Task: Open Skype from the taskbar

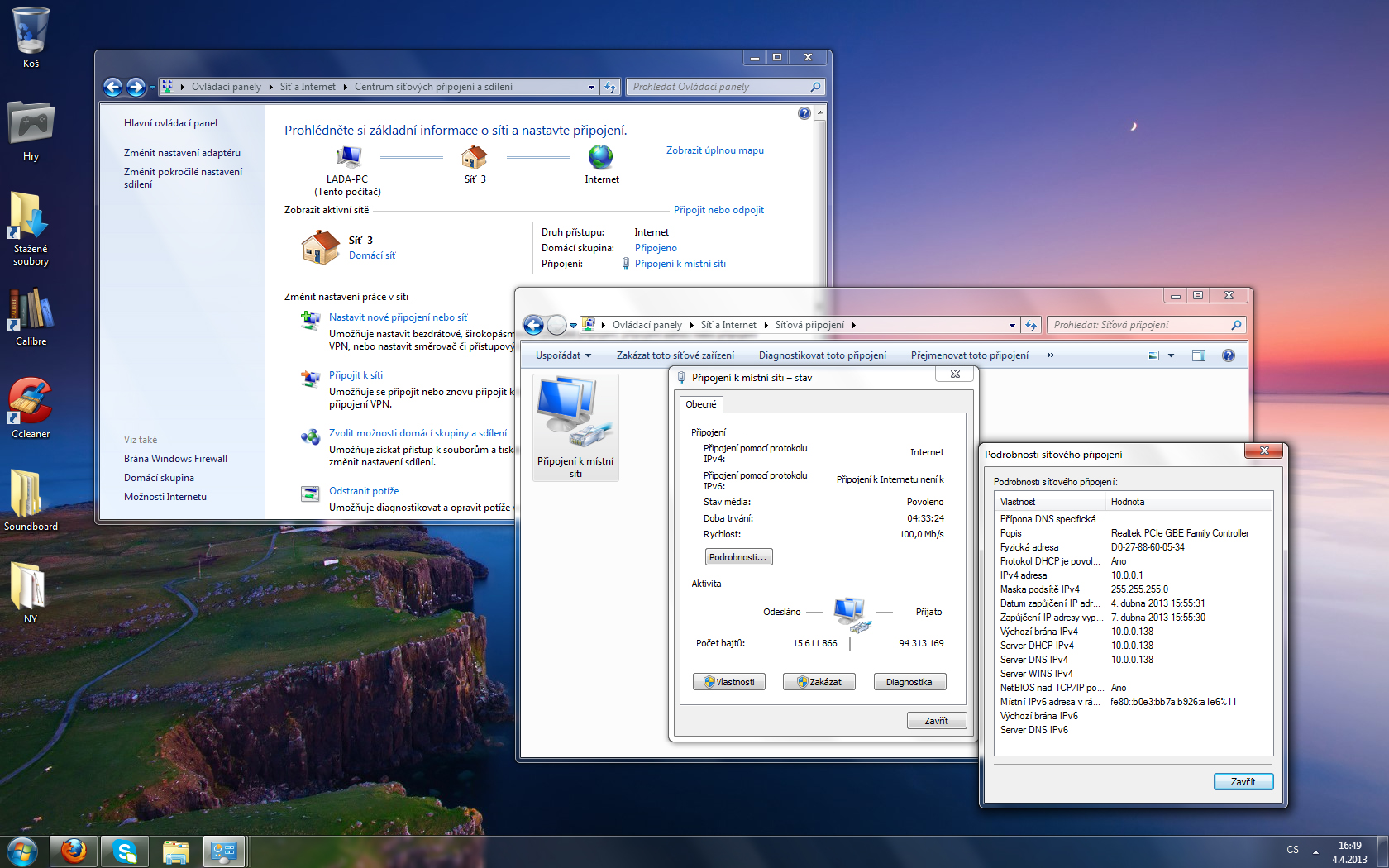Action: (125, 851)
